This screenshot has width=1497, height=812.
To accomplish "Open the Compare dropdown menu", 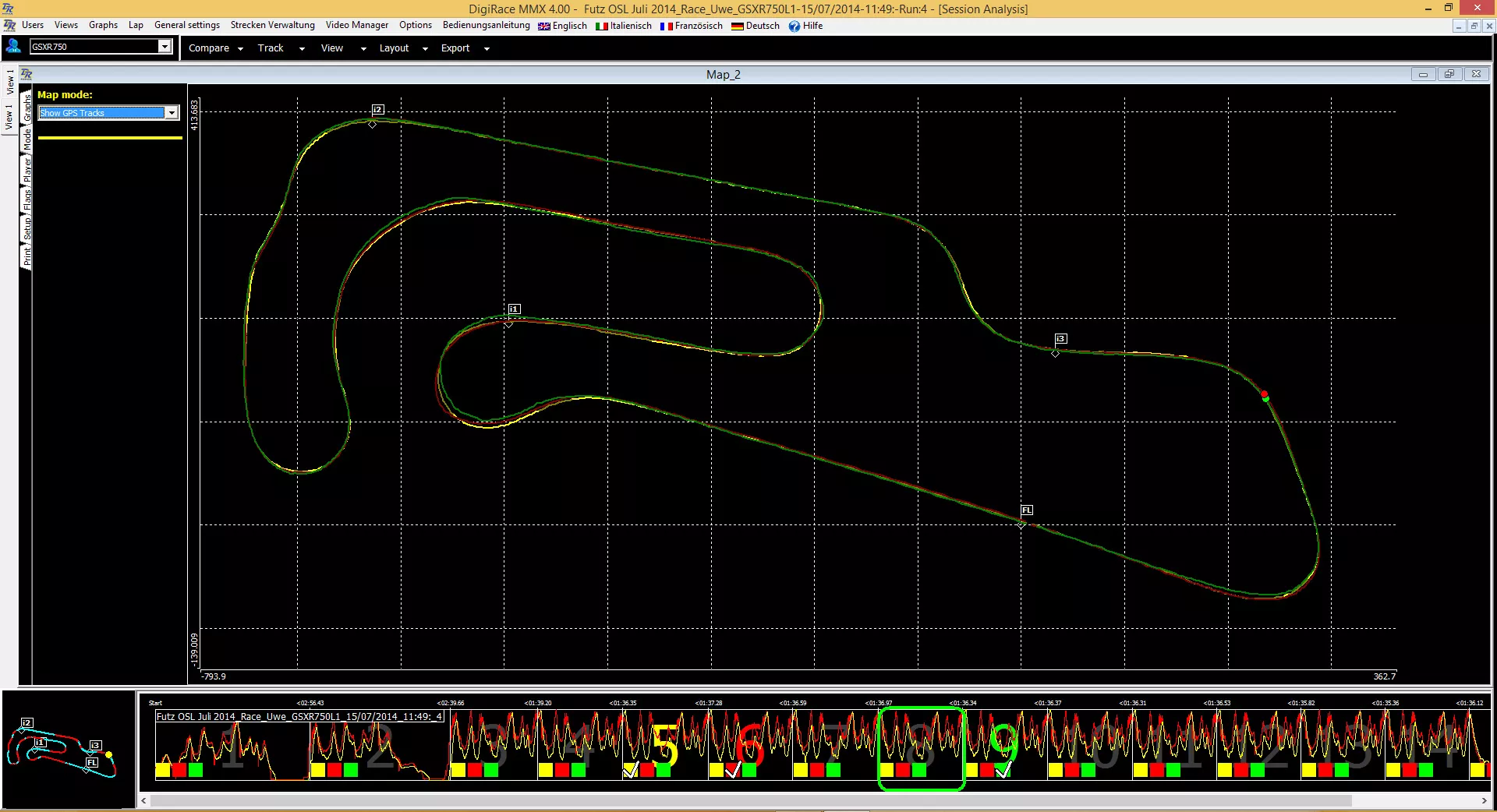I will (216, 48).
